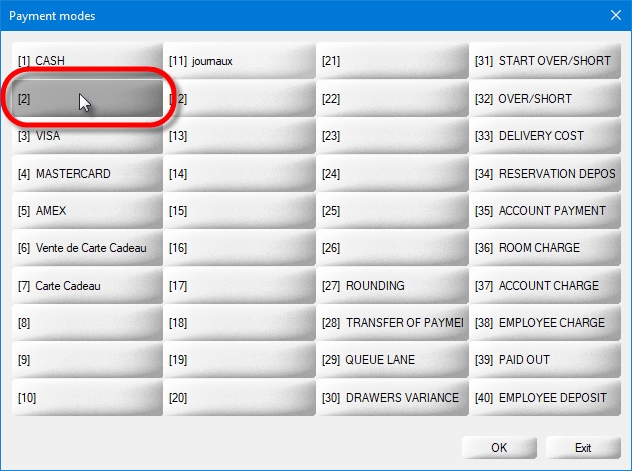Open the [36] ROOM CHARGE payment mode
Viewport: 632px width, 471px height.
[x=544, y=248]
